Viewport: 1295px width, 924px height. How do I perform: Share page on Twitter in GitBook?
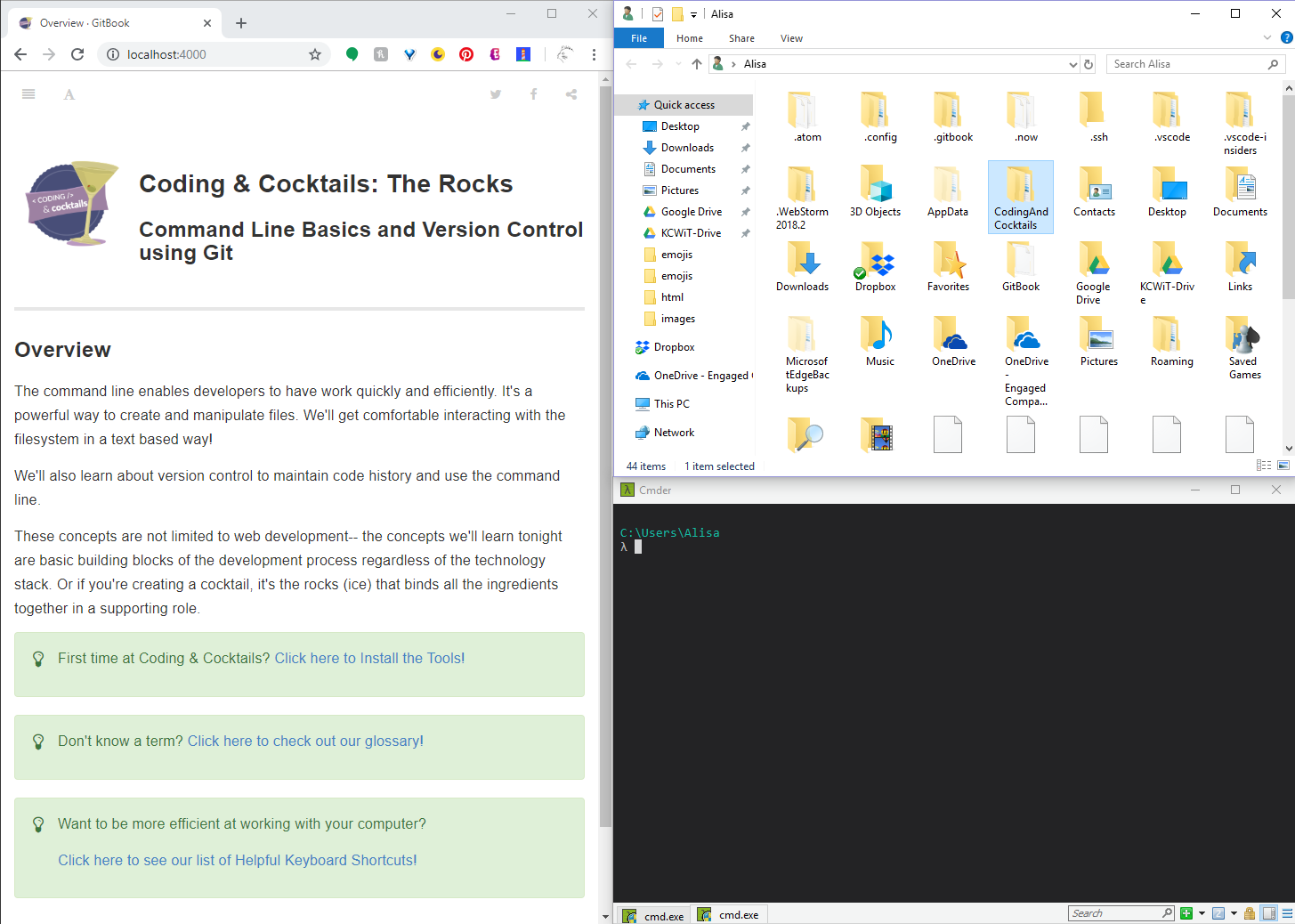point(496,94)
